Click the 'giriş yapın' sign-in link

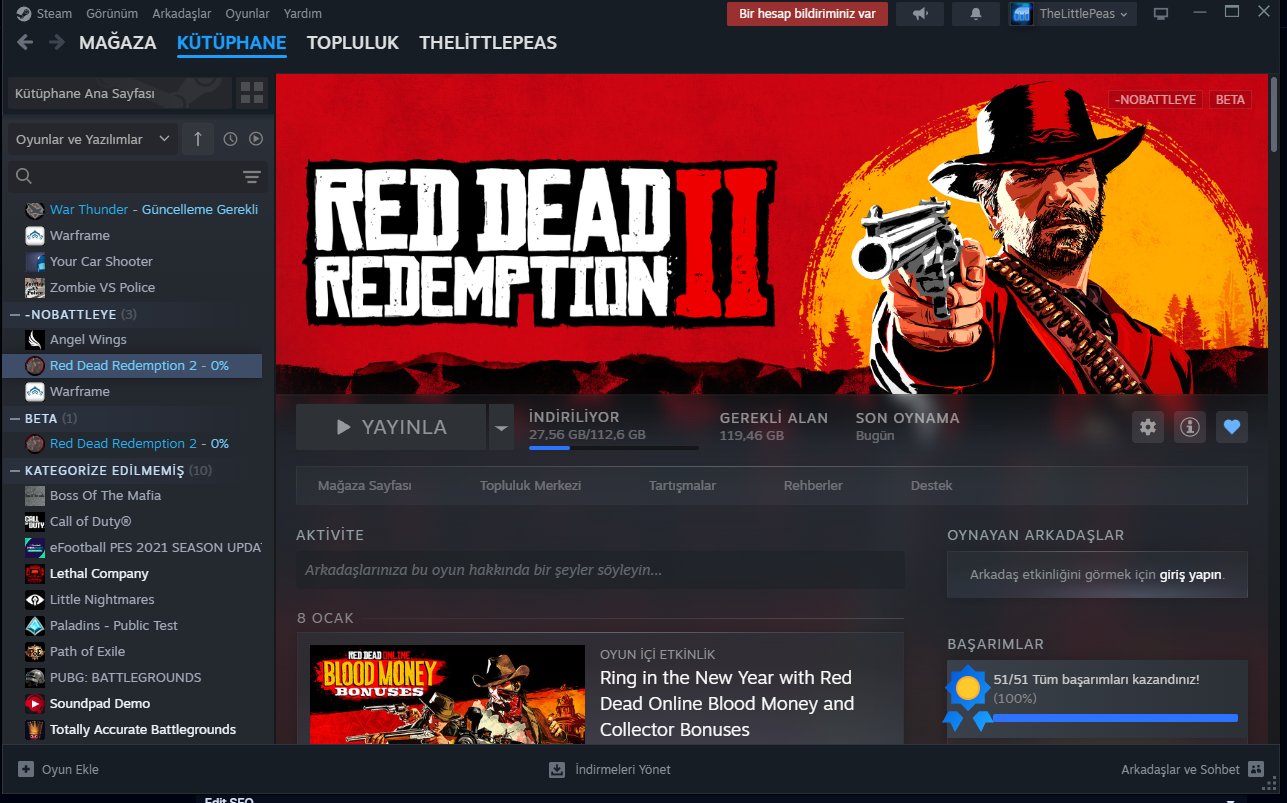click(x=1190, y=575)
